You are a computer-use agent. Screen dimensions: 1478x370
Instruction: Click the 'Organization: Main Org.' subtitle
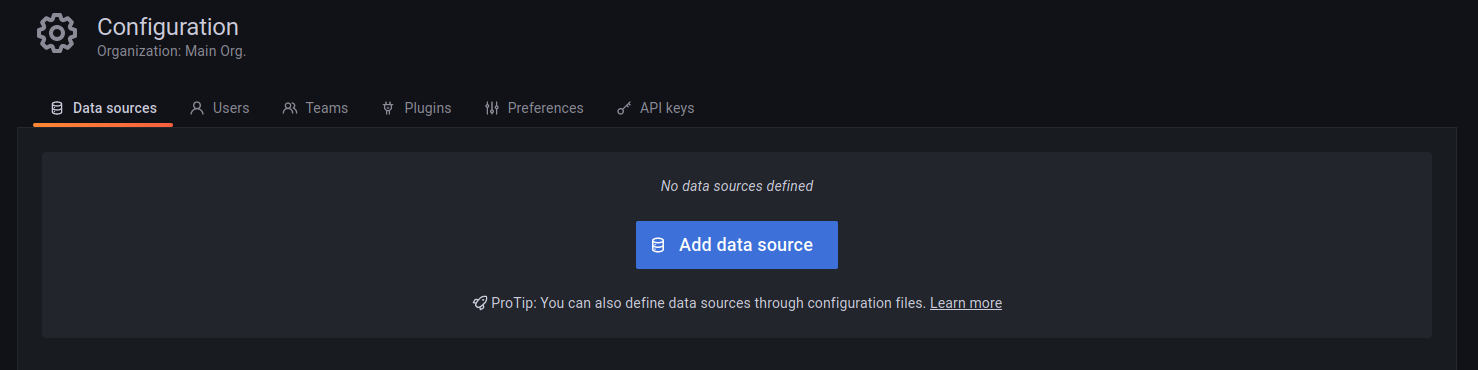[171, 51]
